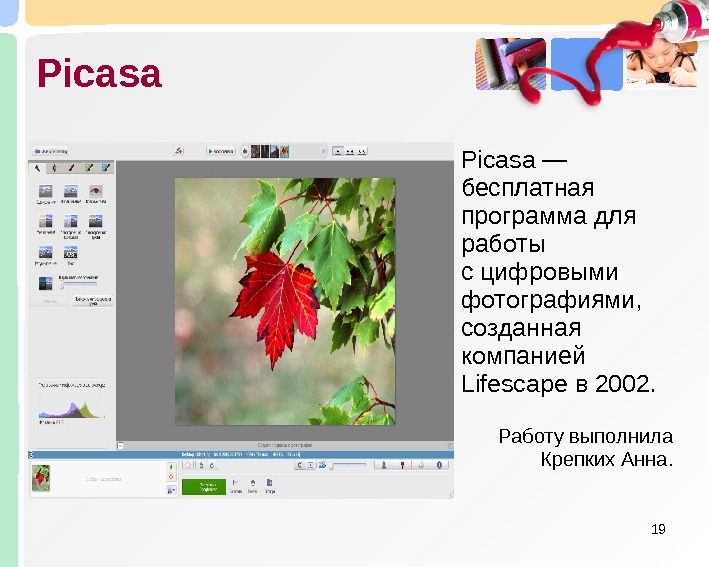
Task: Apply the I'm Feeling Lucky fix
Action: point(45,225)
